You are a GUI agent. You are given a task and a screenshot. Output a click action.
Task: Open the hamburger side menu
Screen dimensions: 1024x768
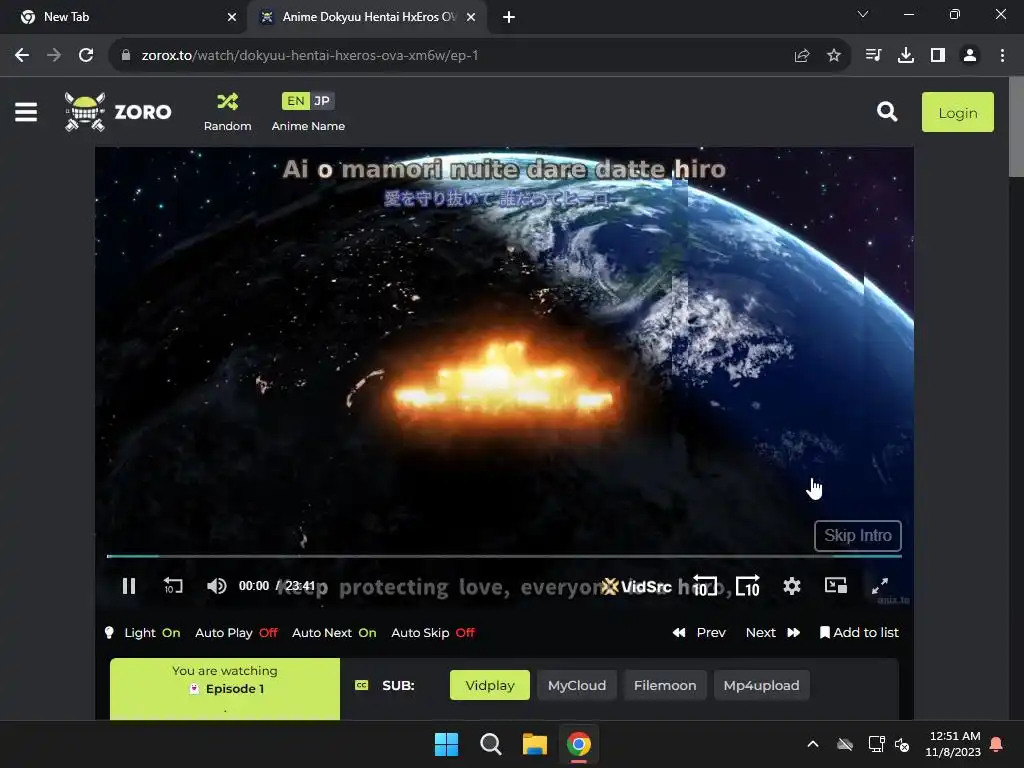[26, 112]
